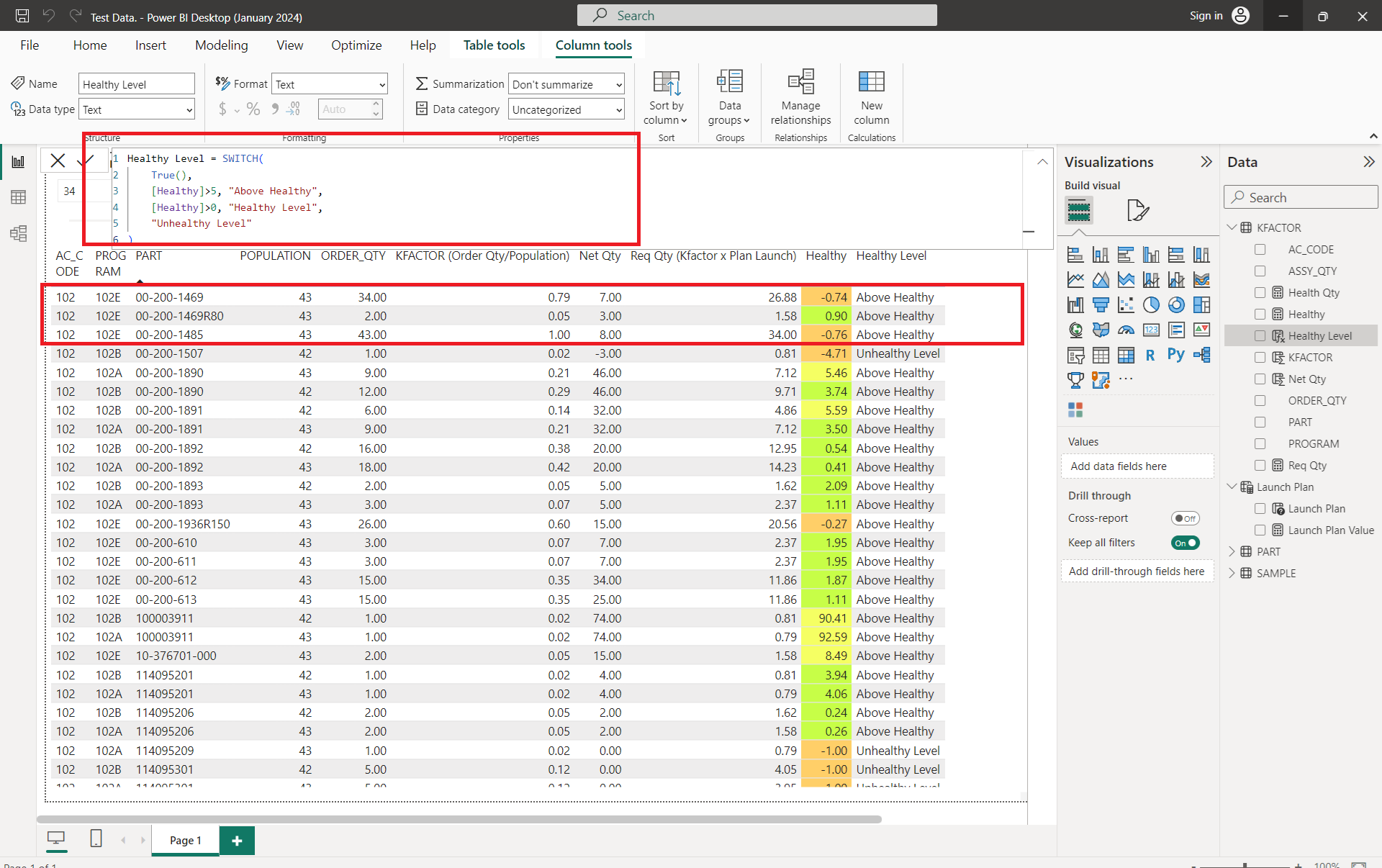Screen dimensions: 1382x868
Task: Open the Data category dropdown
Action: (x=566, y=109)
